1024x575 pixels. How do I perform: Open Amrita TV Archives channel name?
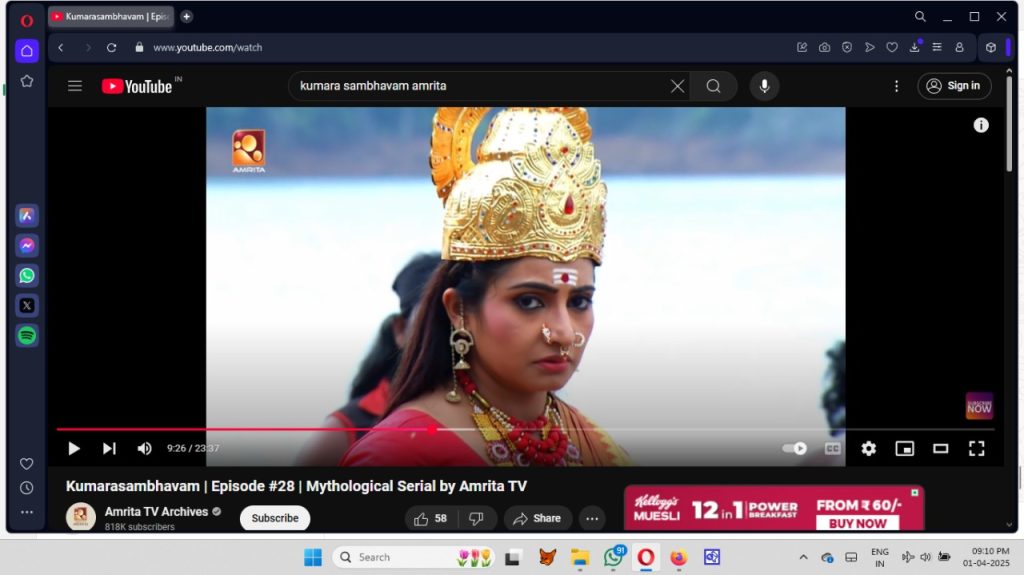(x=156, y=512)
